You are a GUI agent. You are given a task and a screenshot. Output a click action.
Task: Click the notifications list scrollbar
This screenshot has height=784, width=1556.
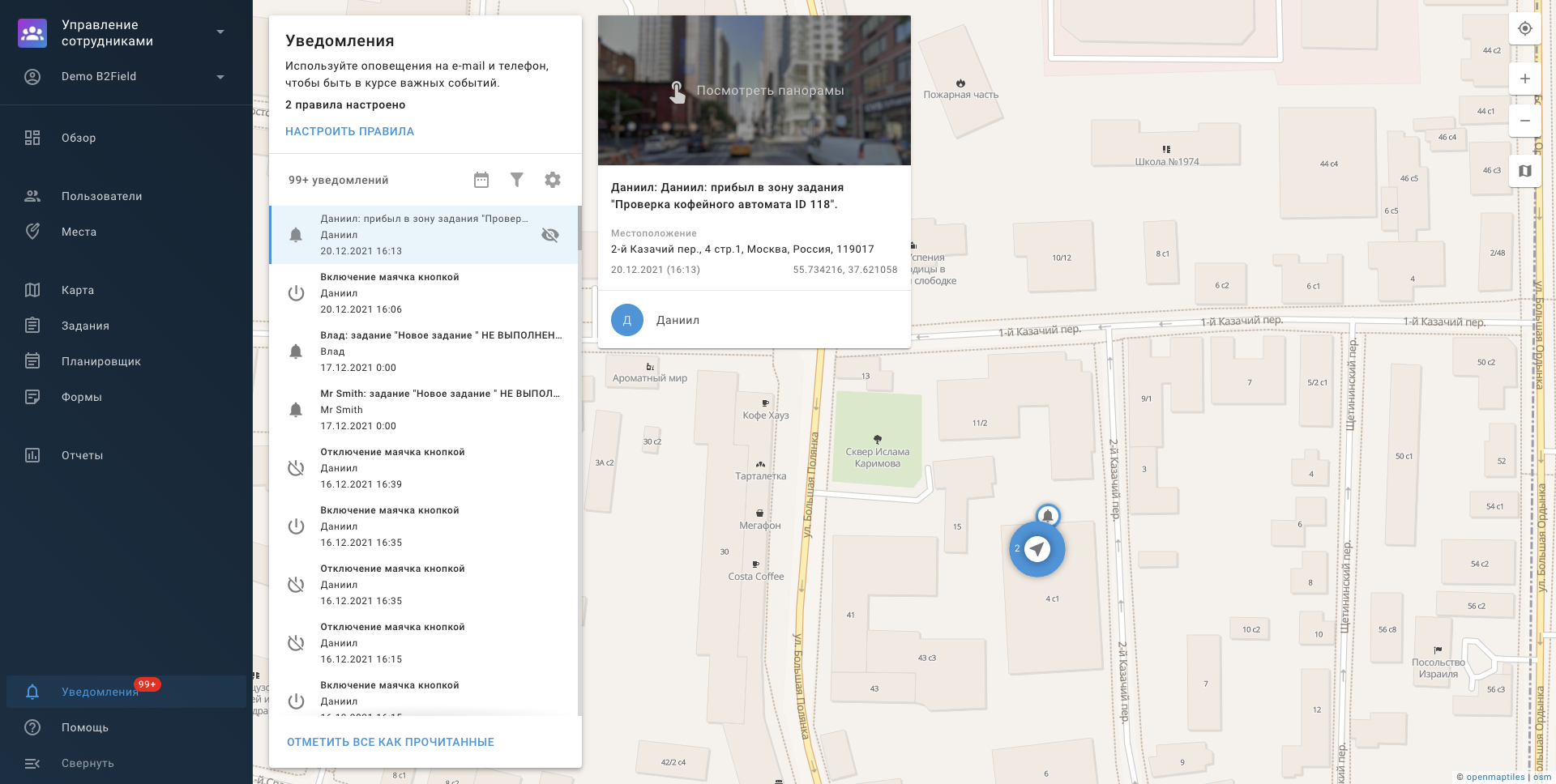point(579,228)
